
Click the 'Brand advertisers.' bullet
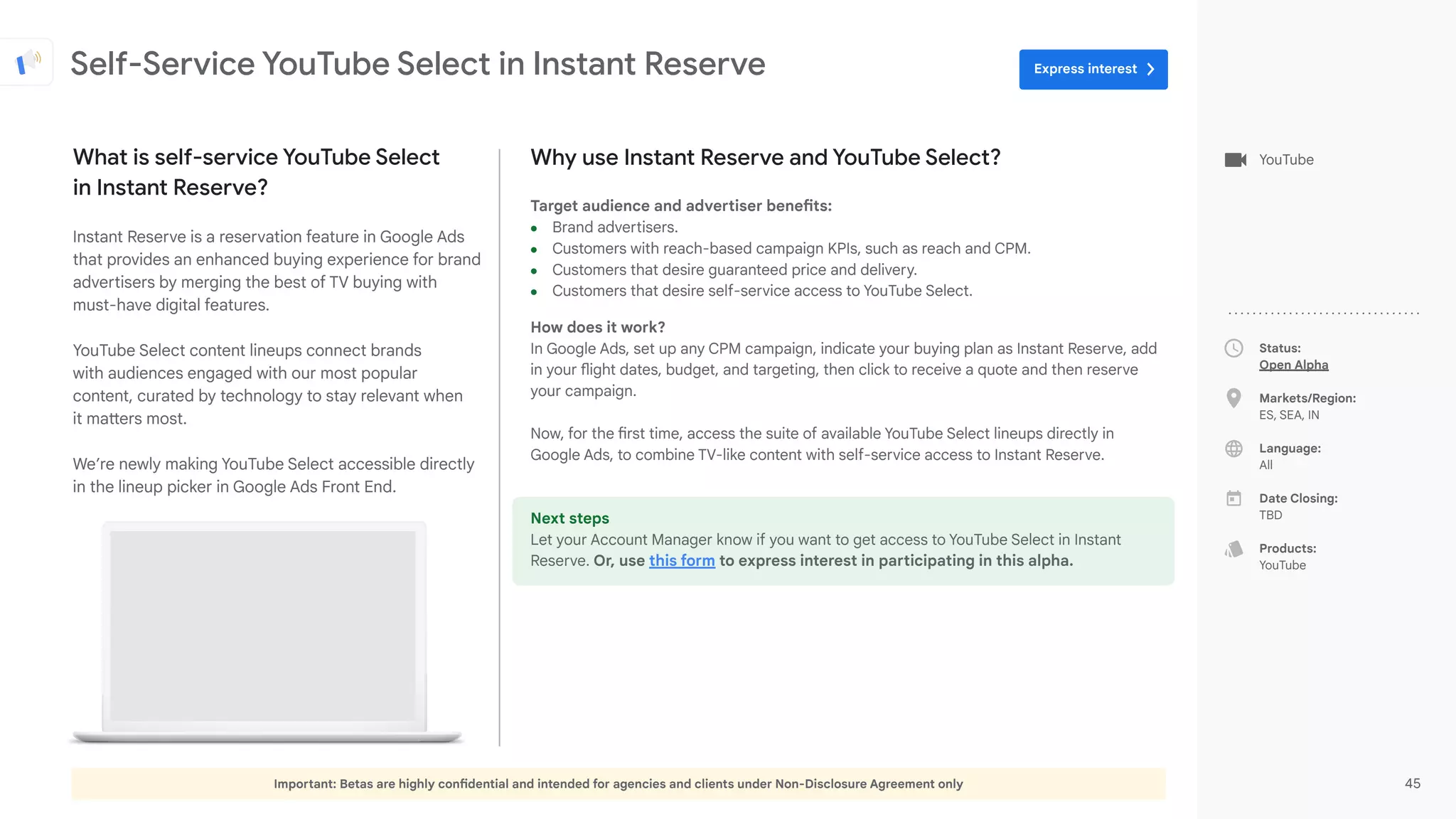coord(615,227)
